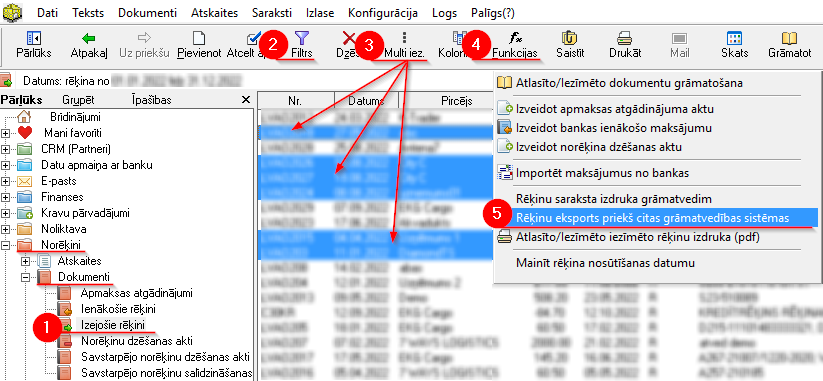This screenshot has height=381, width=823.
Task: Open the Palīgs(?) help menu
Action: (x=493, y=13)
